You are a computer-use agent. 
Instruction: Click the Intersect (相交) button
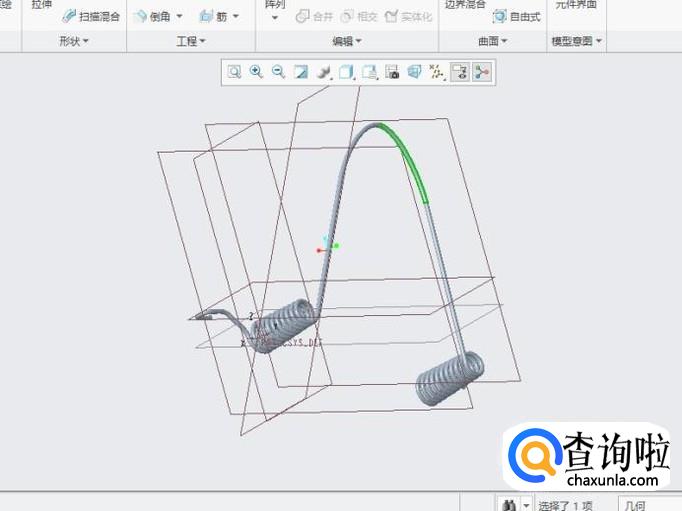pos(359,17)
